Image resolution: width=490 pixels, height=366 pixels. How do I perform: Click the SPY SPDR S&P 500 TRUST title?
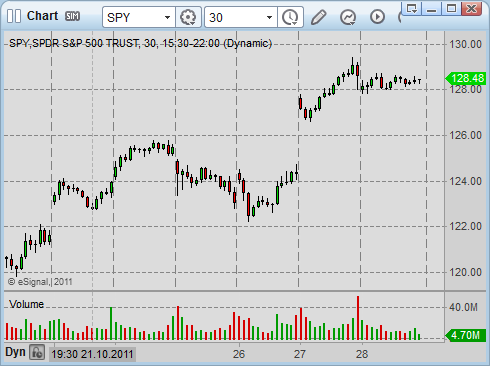pos(140,43)
